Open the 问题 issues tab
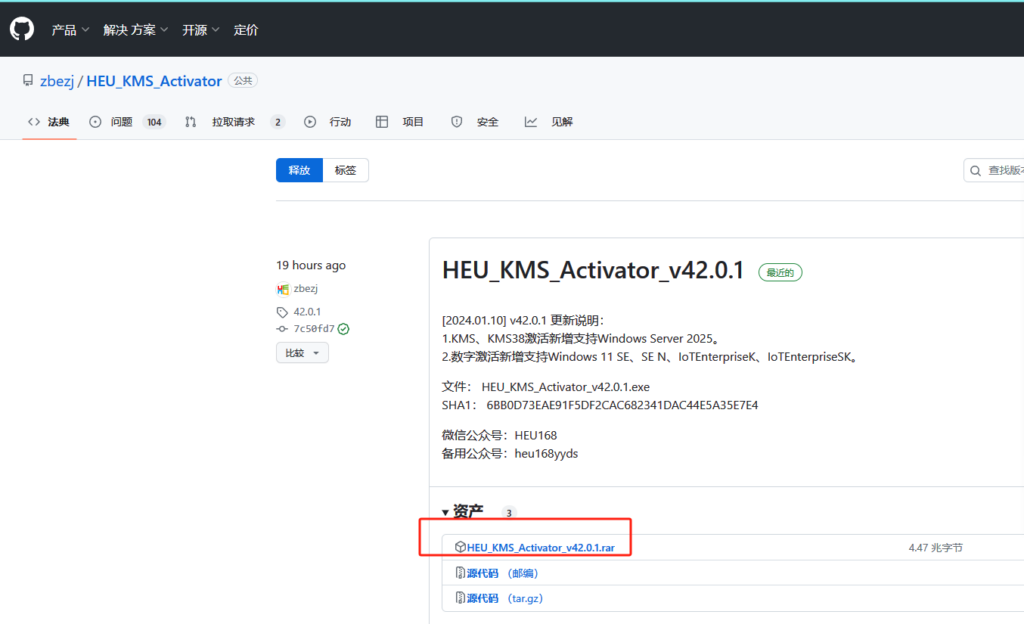Viewport: 1024px width, 624px height. (121, 122)
